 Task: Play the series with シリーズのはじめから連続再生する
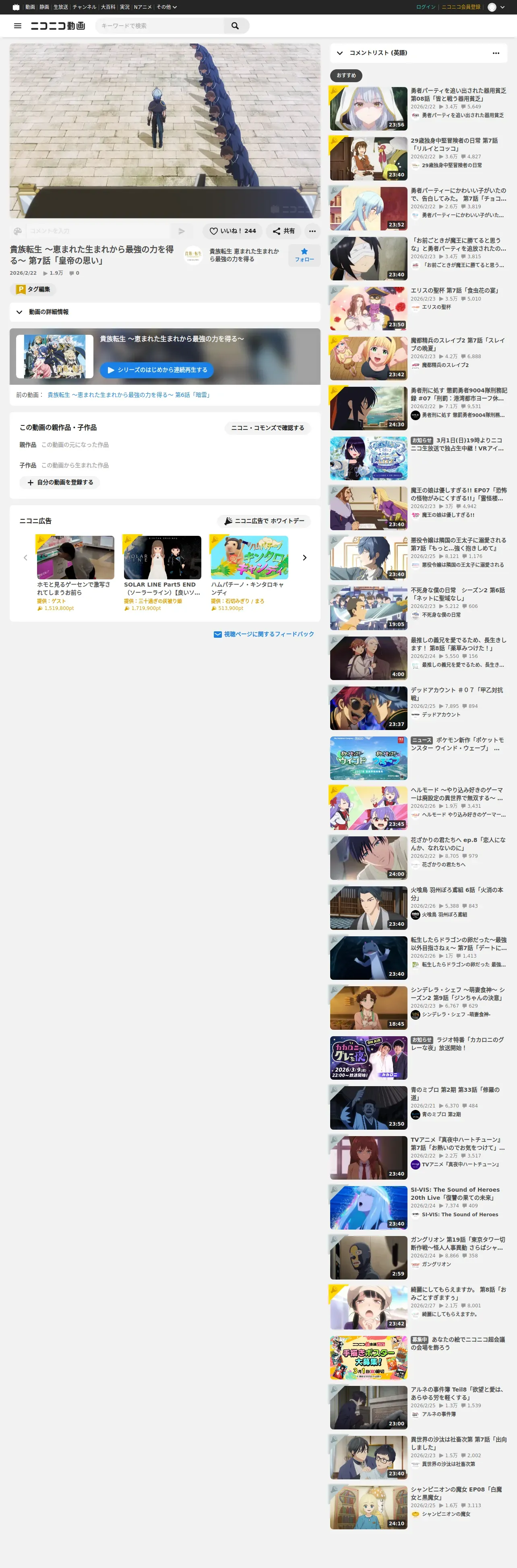tap(157, 370)
